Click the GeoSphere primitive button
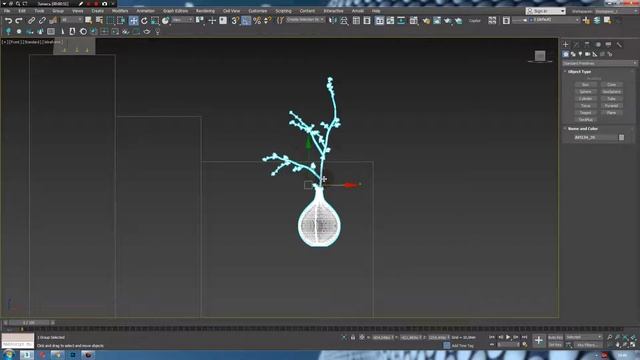The height and width of the screenshot is (360, 640). (611, 92)
